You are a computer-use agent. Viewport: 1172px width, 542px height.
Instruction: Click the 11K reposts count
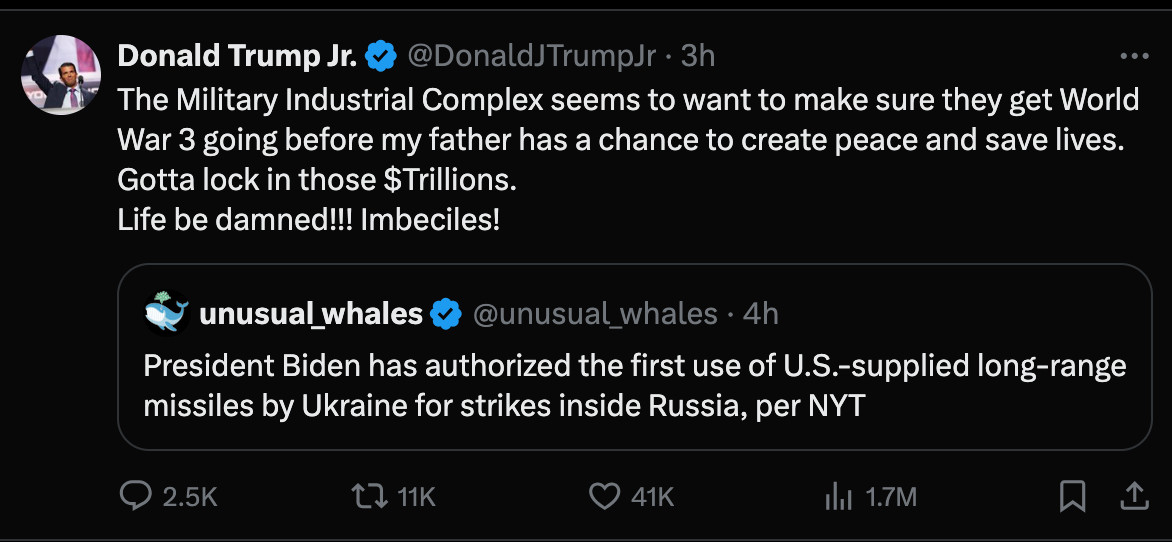[416, 497]
